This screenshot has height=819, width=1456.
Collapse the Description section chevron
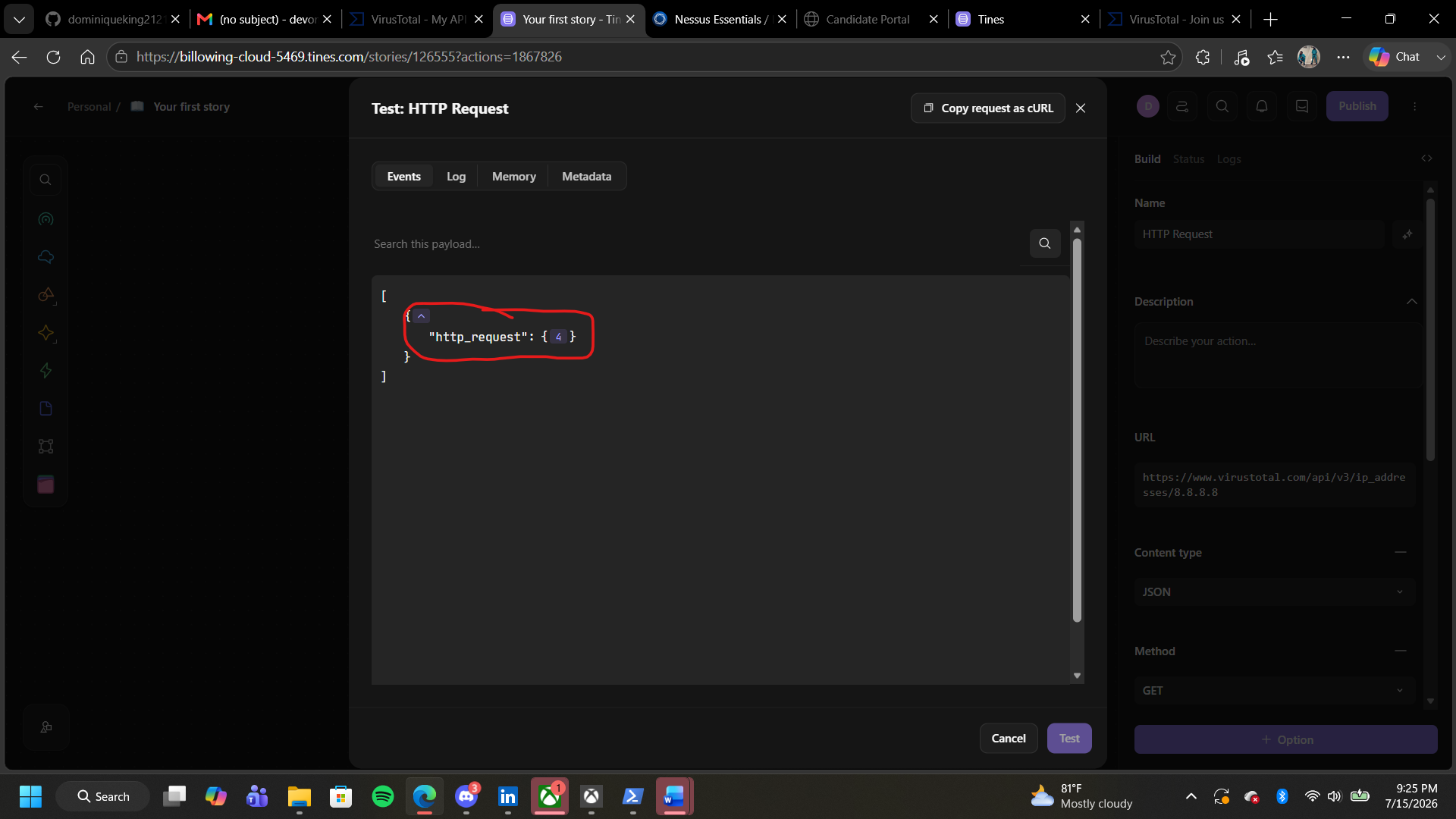click(x=1411, y=301)
